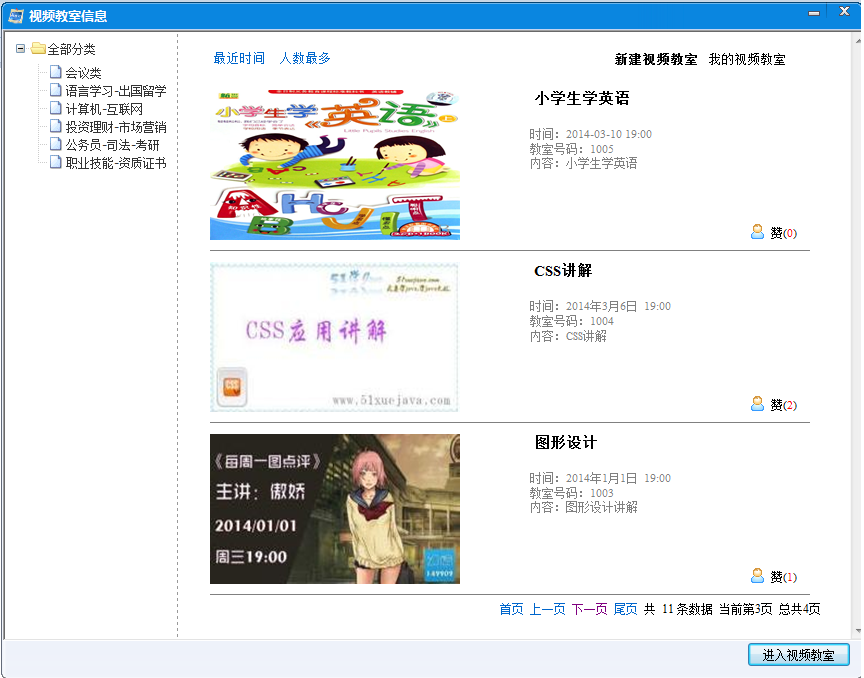Jump to 首页 of the list
The width and height of the screenshot is (864, 678).
click(511, 609)
